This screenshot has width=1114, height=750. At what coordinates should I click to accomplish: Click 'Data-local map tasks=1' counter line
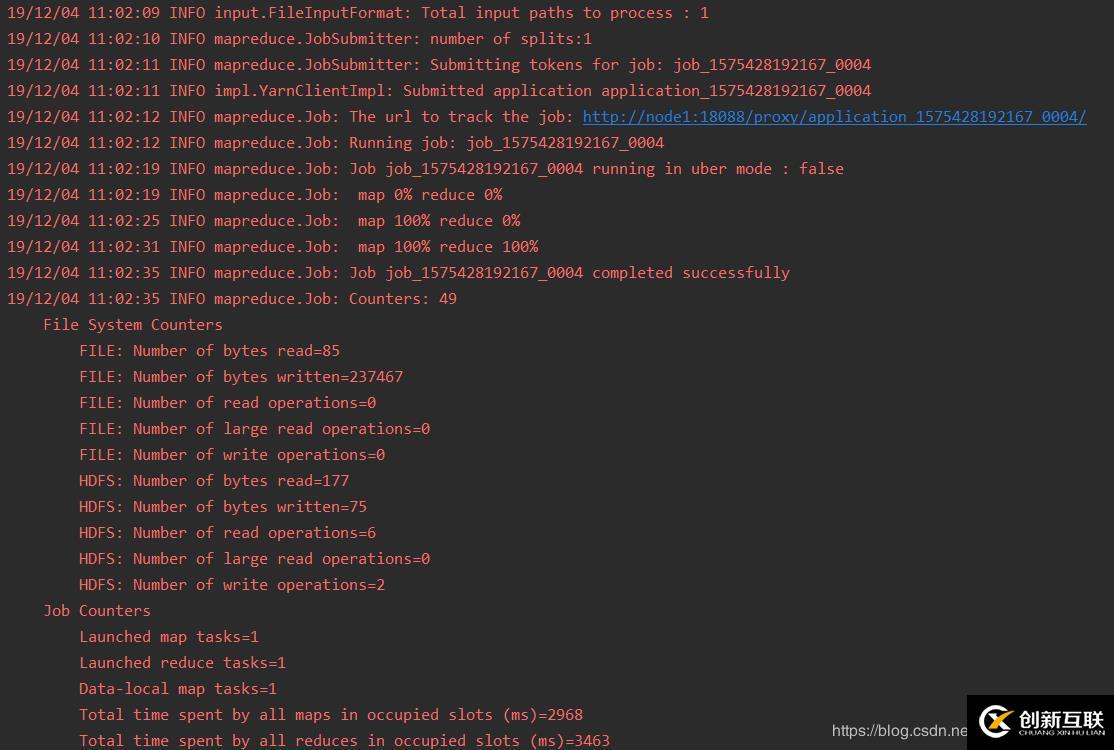coord(178,689)
